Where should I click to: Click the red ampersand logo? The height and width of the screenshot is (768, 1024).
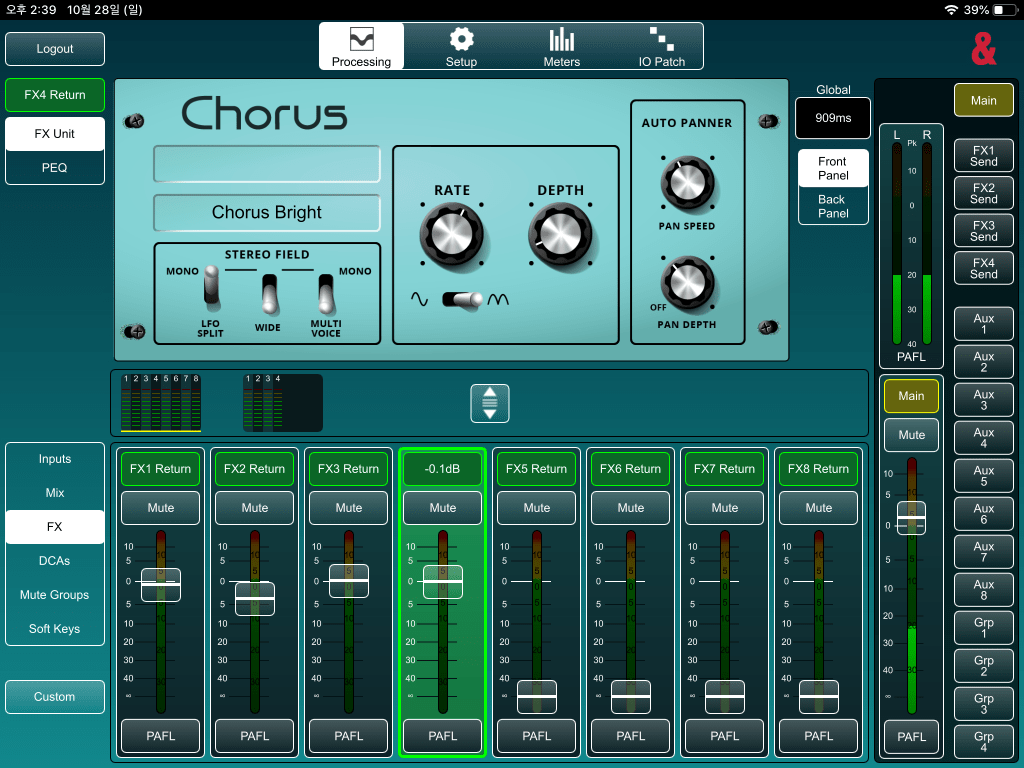coord(983,48)
